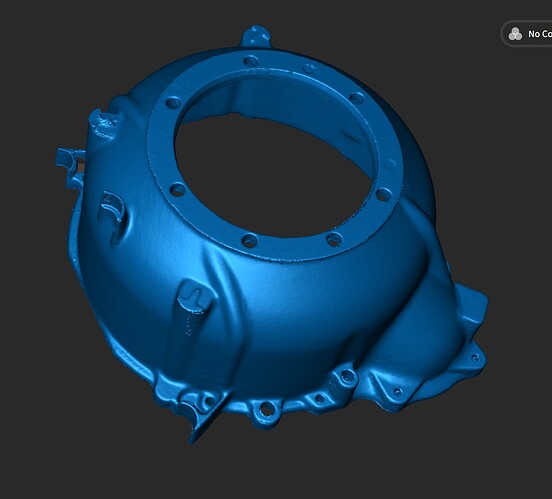Click the three-circles color mode icon

point(515,34)
